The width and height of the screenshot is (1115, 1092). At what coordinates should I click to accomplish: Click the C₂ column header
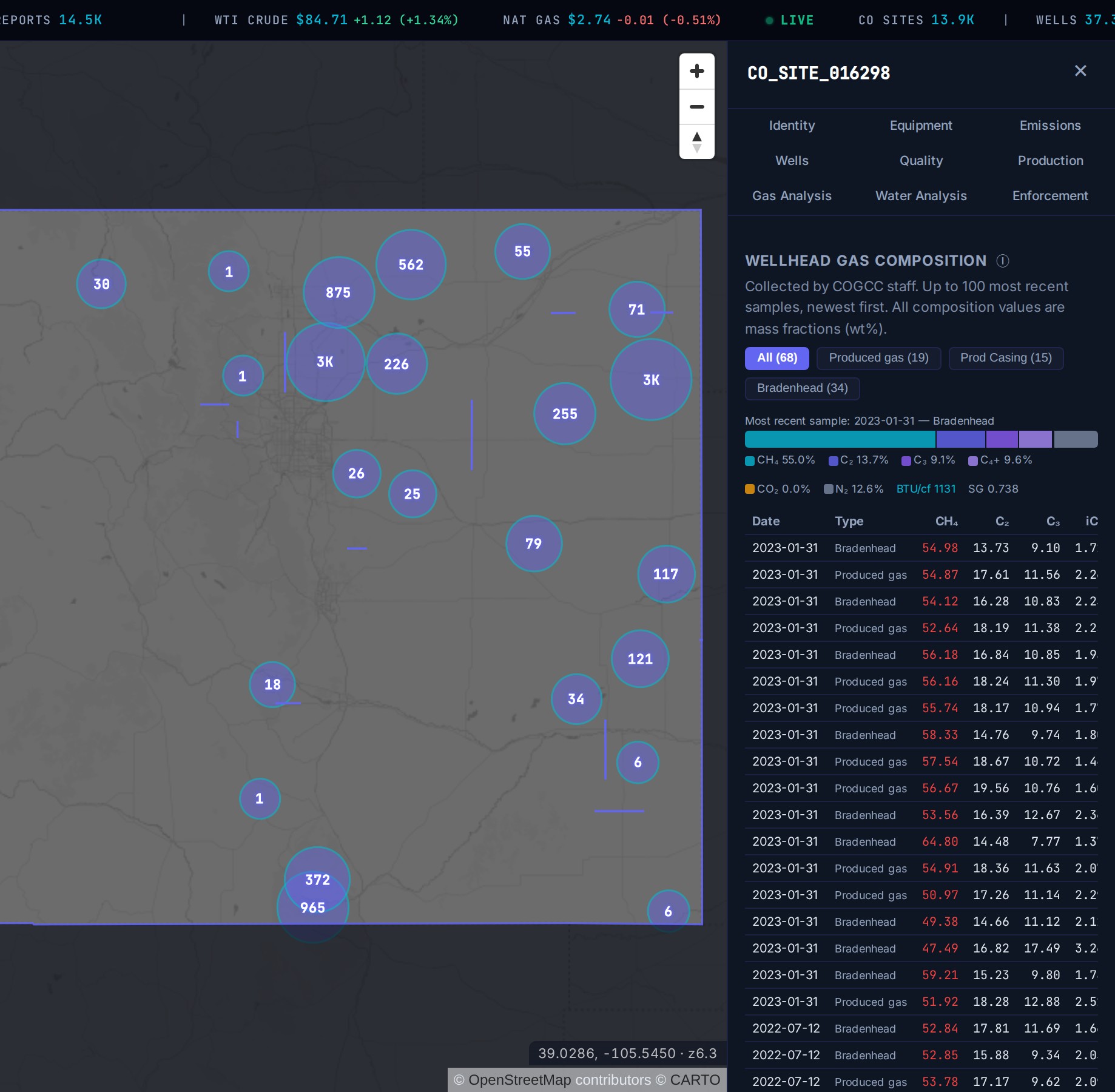pos(1002,521)
